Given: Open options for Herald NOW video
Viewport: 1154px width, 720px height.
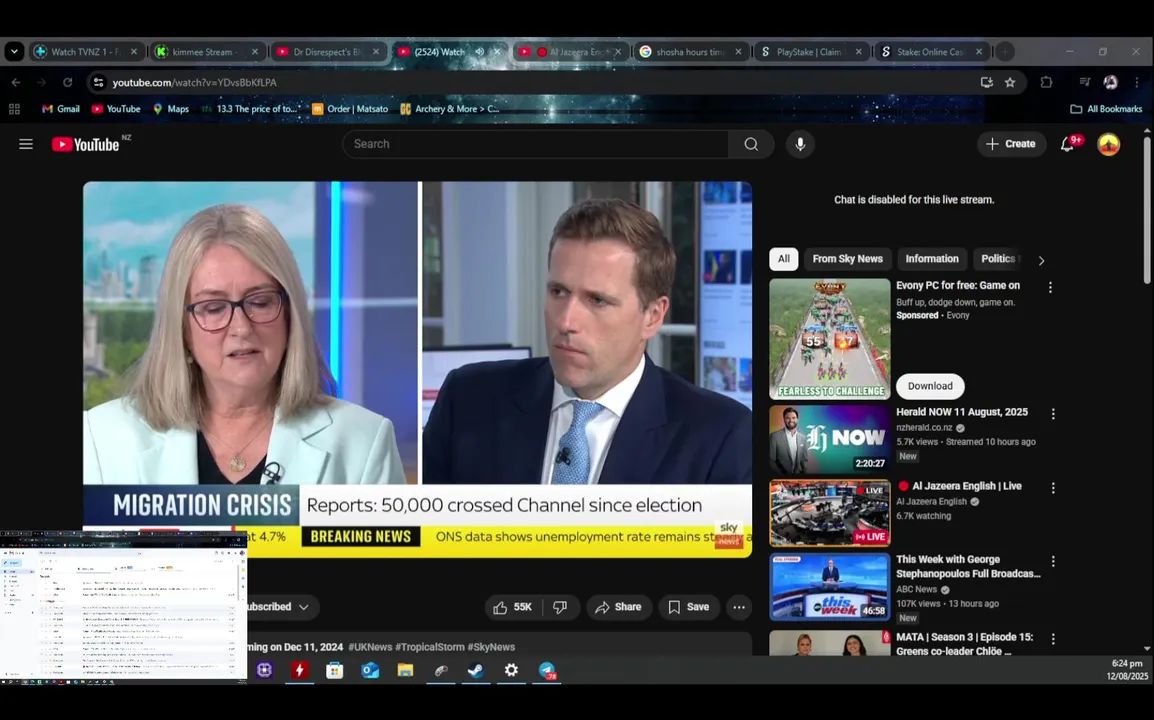Looking at the screenshot, I should [x=1053, y=414].
